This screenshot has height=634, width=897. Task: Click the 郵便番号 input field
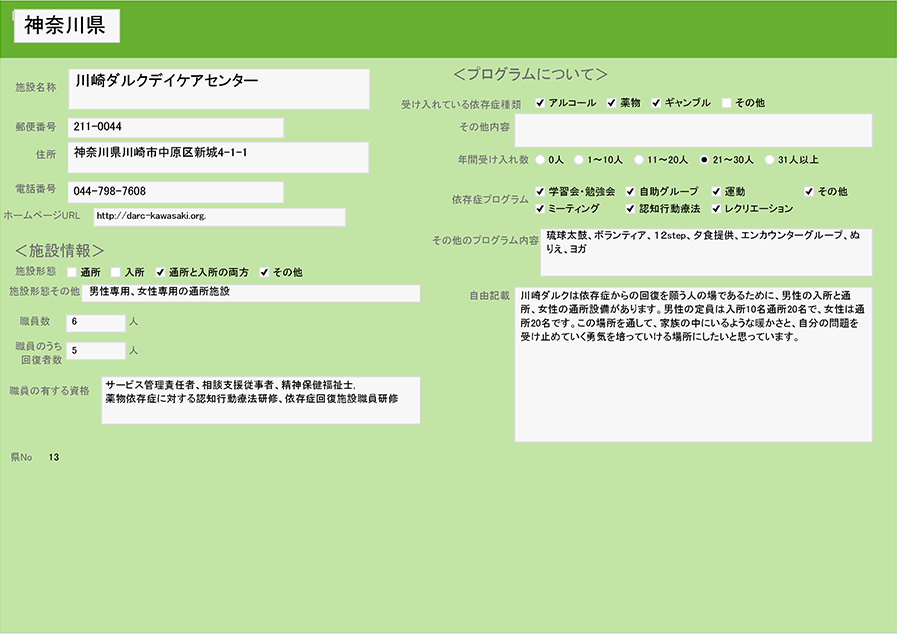pyautogui.click(x=176, y=128)
